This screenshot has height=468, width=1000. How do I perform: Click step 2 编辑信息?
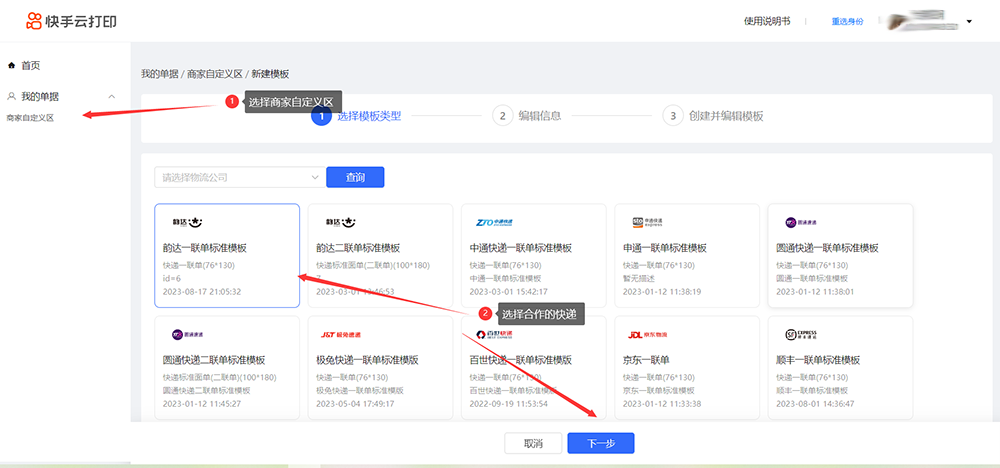point(527,116)
